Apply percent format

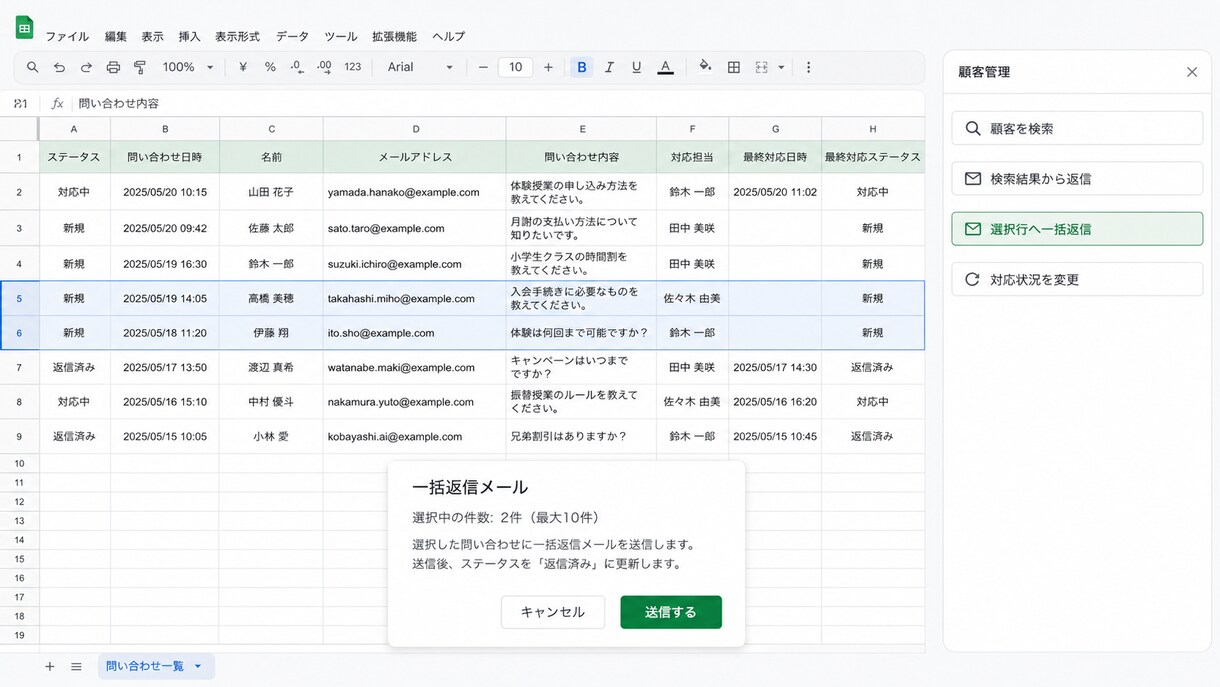click(x=270, y=67)
